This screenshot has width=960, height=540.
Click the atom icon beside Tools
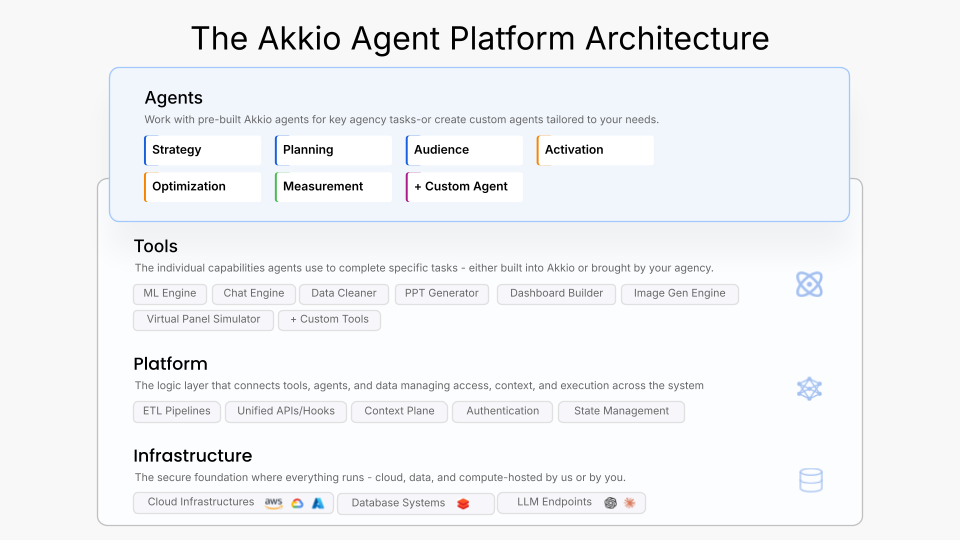click(809, 284)
